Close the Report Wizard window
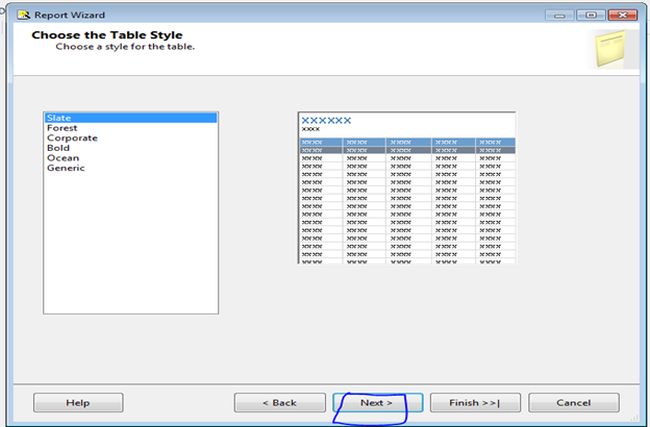Viewport: 650px width, 427px height. pos(623,15)
